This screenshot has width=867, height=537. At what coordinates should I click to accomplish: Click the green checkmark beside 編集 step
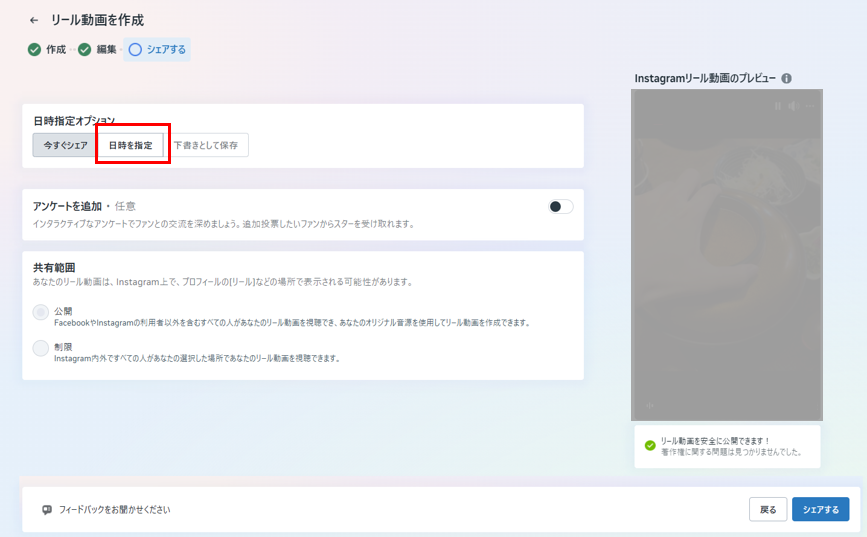[85, 49]
